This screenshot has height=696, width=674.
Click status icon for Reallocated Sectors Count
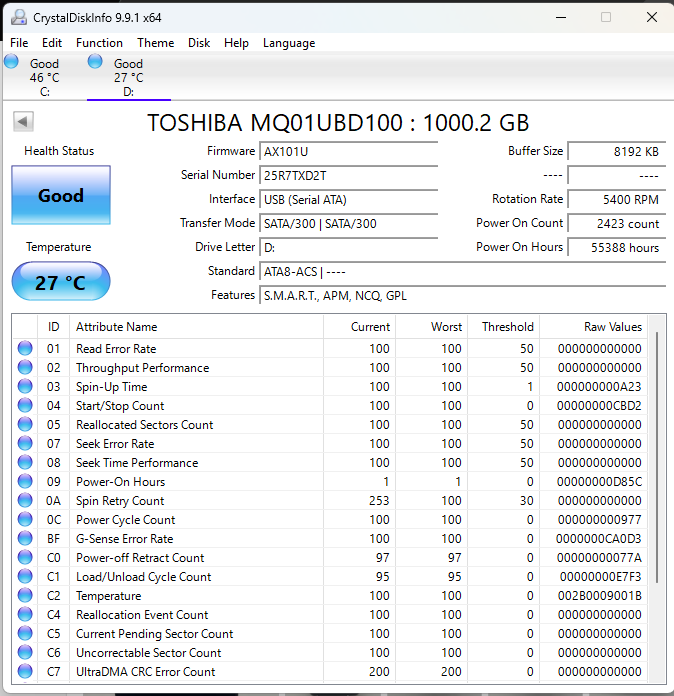(x=25, y=424)
